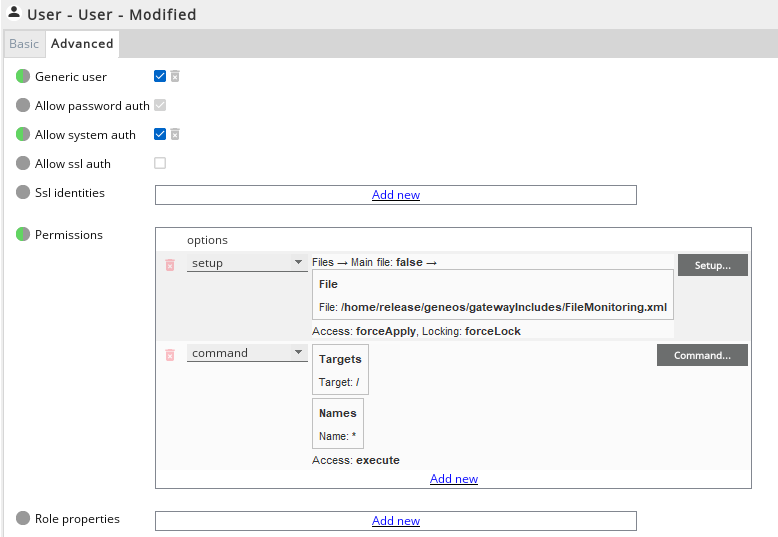
Task: Toggle the Allow system auth checkbox
Action: [x=160, y=134]
